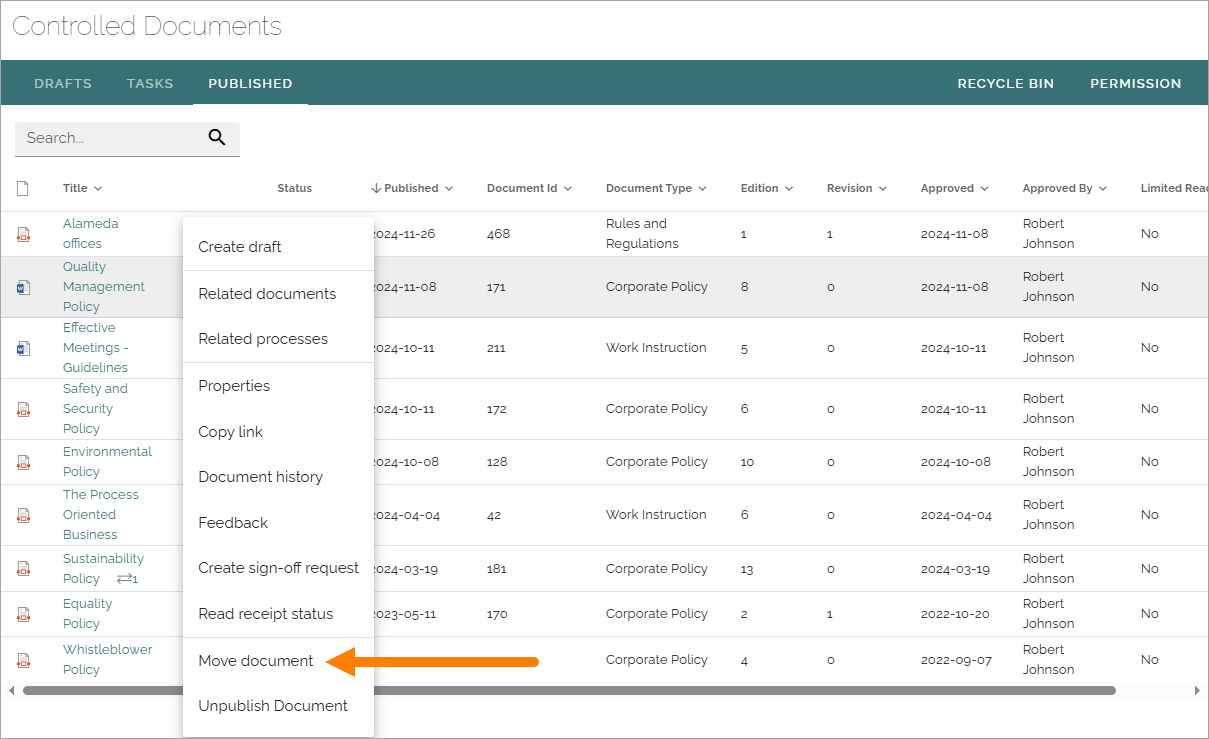Click left arrow of horizontal scrollbar

point(12,690)
